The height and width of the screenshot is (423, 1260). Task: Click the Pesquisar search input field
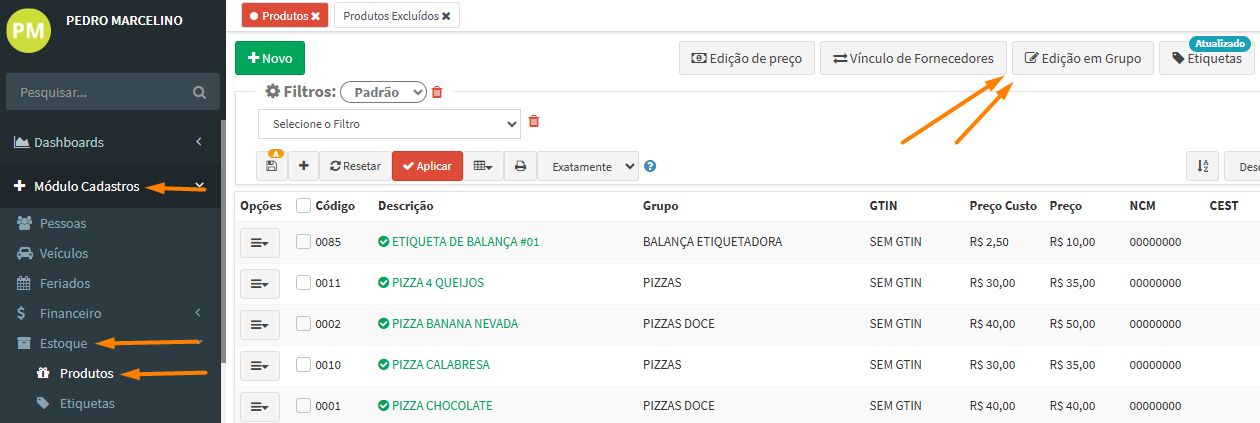98,92
